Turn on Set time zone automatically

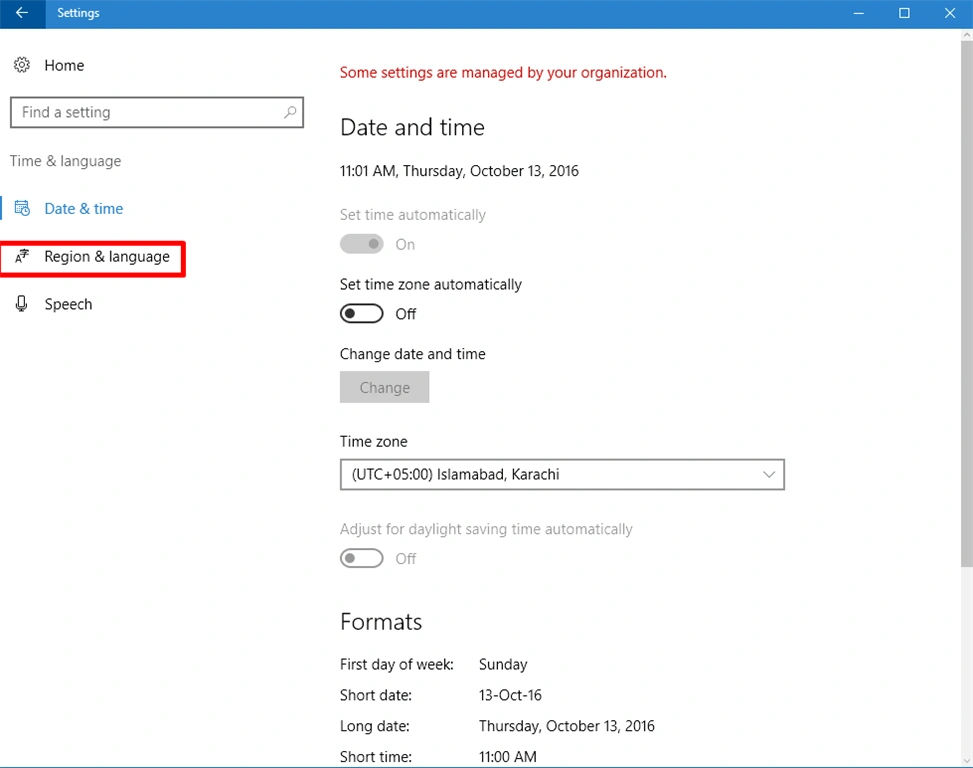point(362,313)
